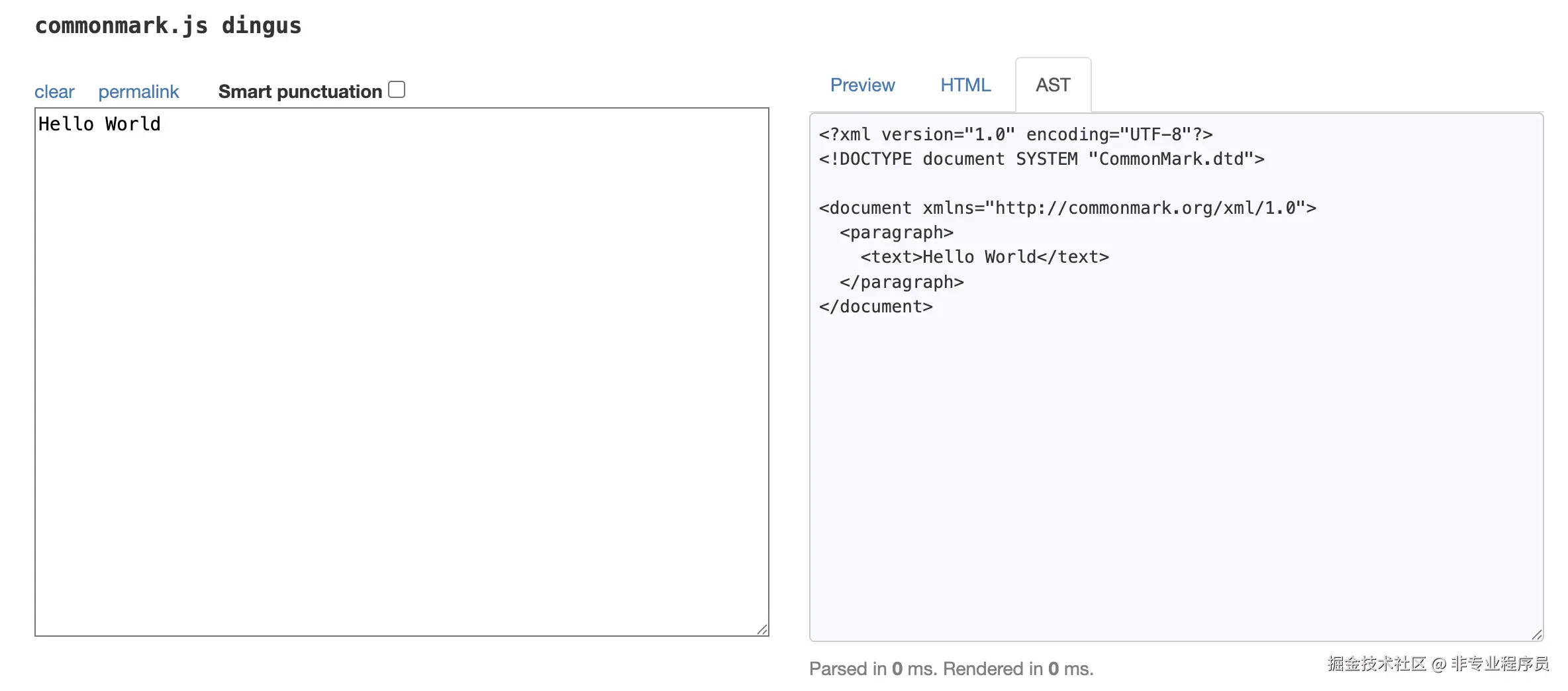The image size is (1568, 691).
Task: Click the DOCTYPE line in the AST output
Action: (1041, 160)
